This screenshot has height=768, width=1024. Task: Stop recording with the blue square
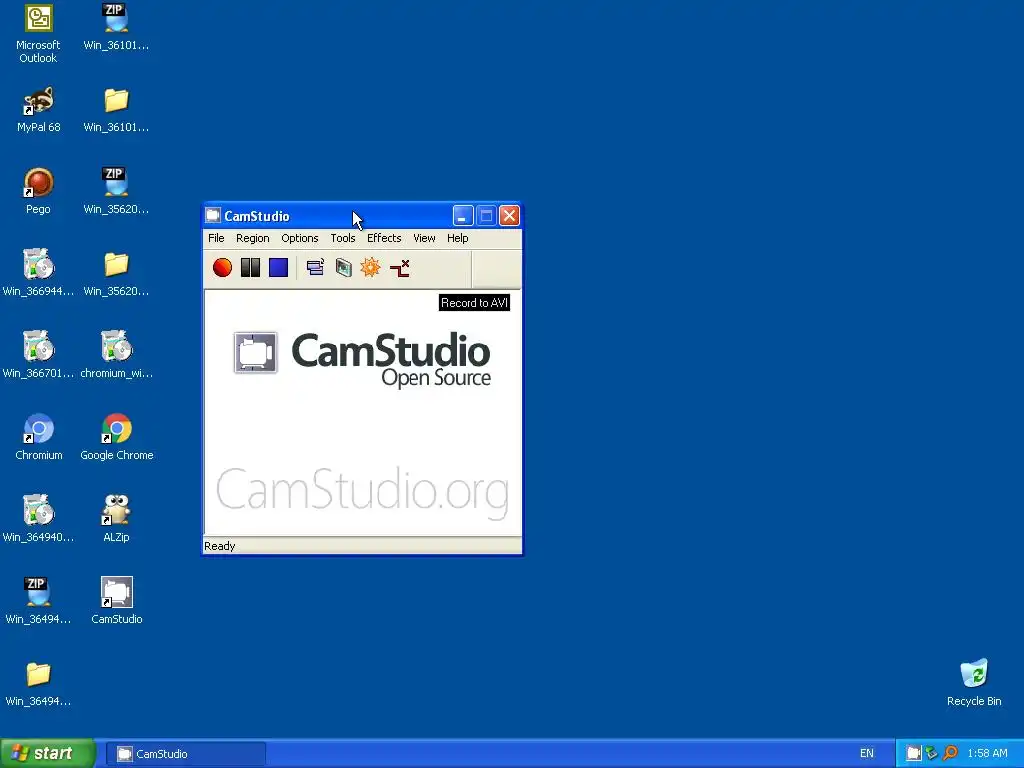pyautogui.click(x=278, y=267)
